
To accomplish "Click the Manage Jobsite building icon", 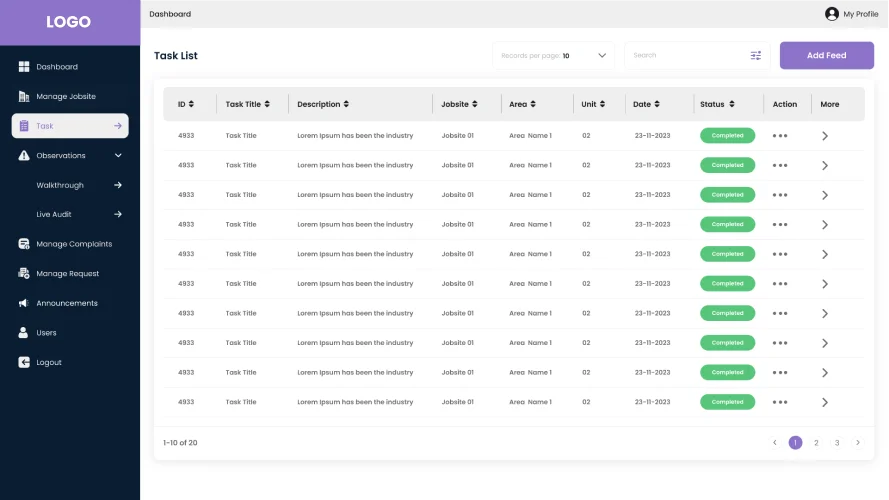I will click(24, 96).
